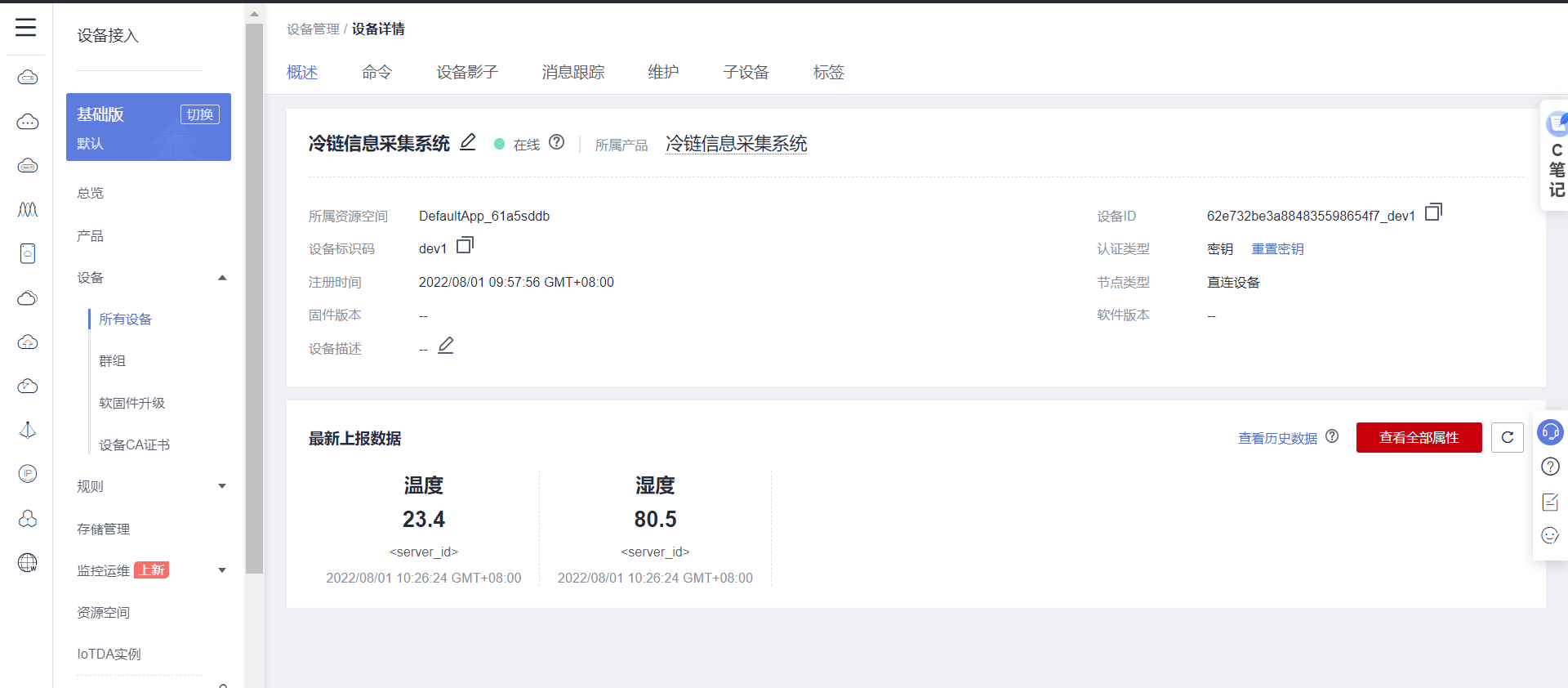Open the C笔记 notes widget
The image size is (1568, 688).
click(x=1556, y=155)
